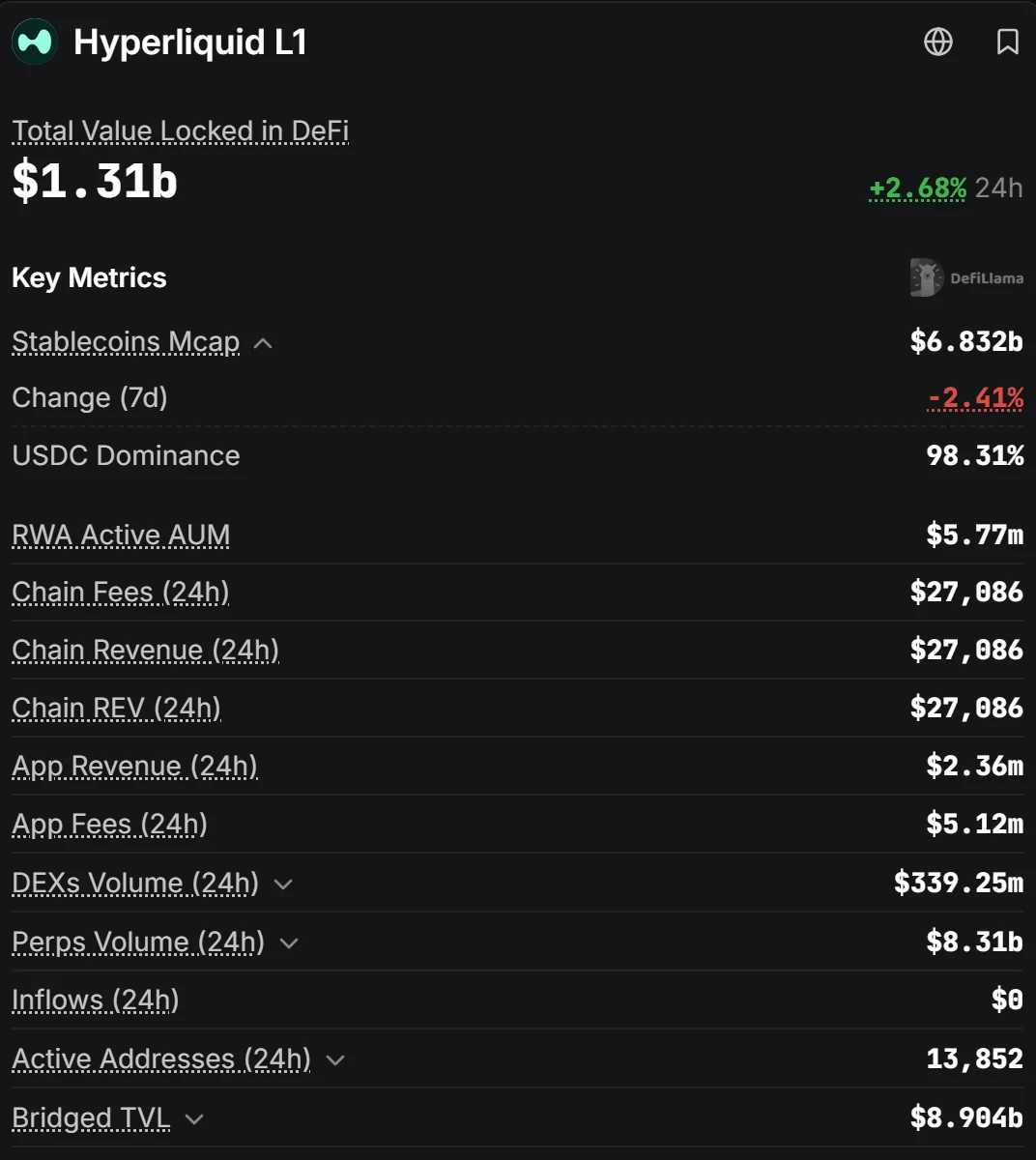Select the $2.36m app revenue value
The height and width of the screenshot is (1160, 1036).
[x=974, y=766]
